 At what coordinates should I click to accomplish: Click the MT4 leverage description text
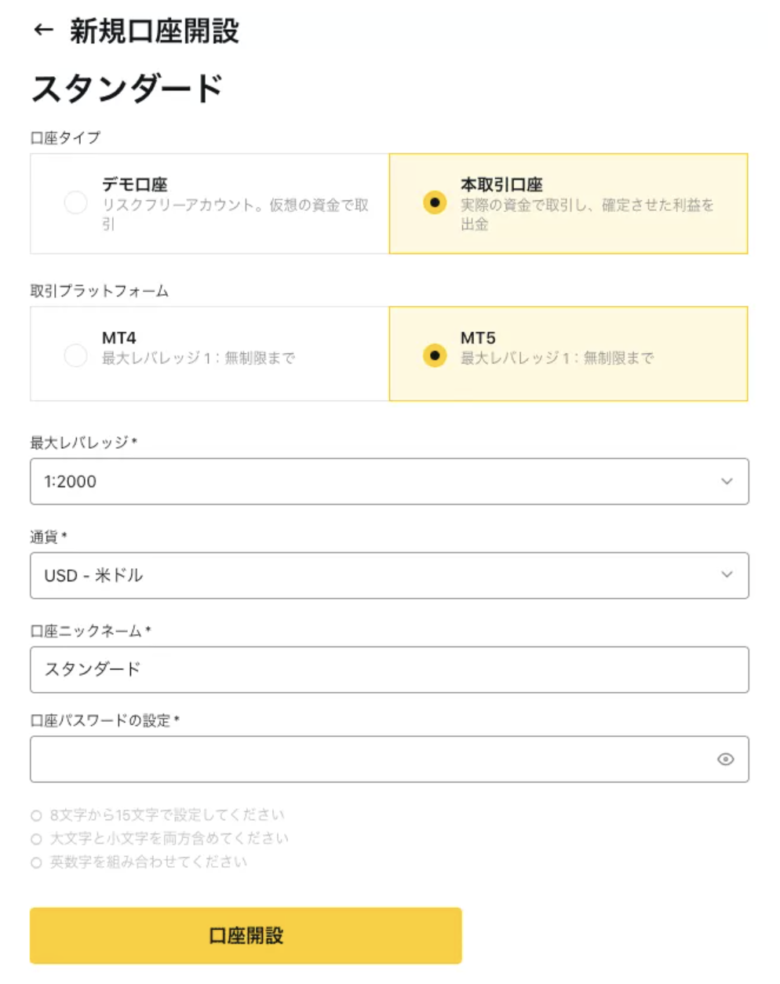click(x=198, y=358)
